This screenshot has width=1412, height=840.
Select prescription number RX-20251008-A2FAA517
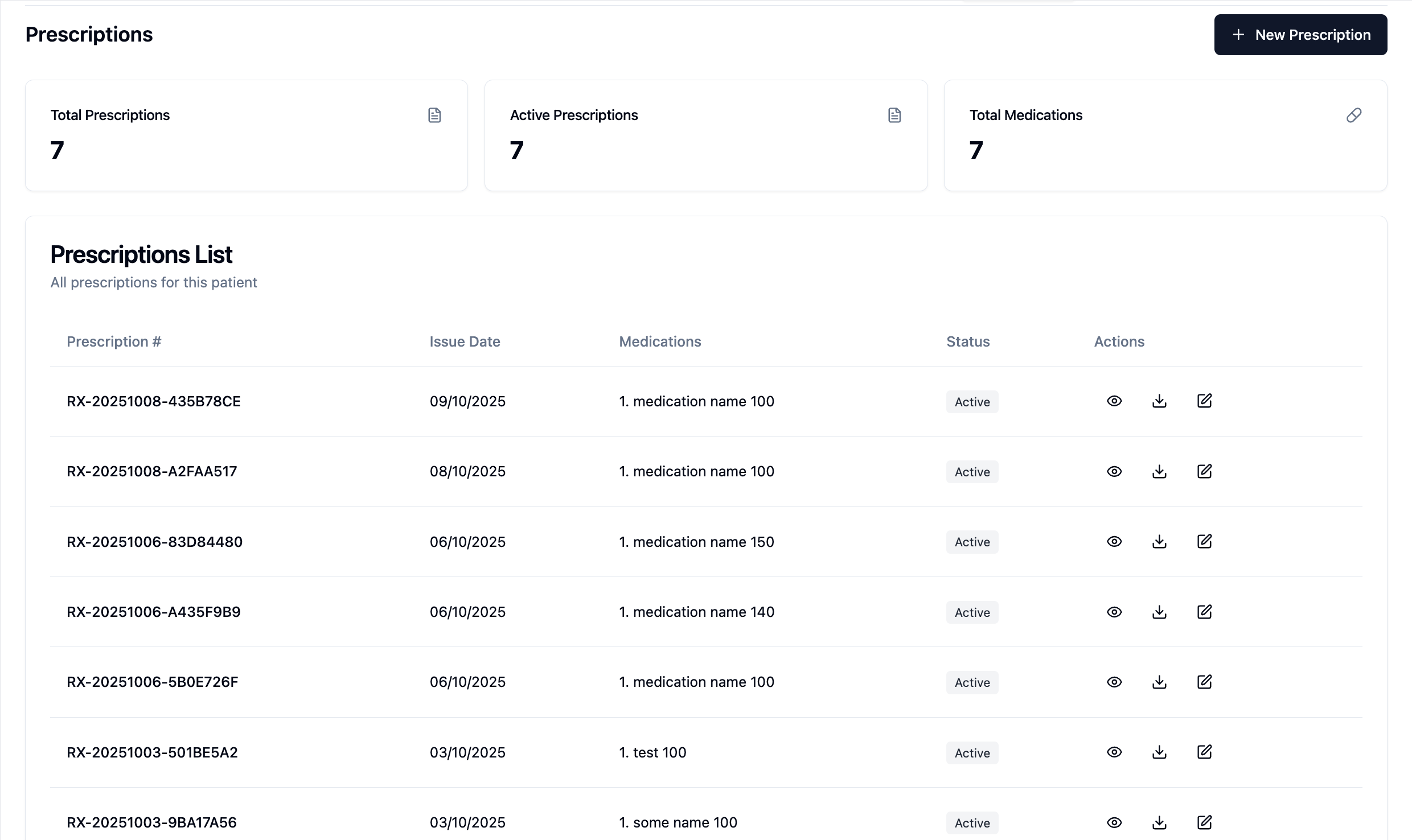pos(152,471)
